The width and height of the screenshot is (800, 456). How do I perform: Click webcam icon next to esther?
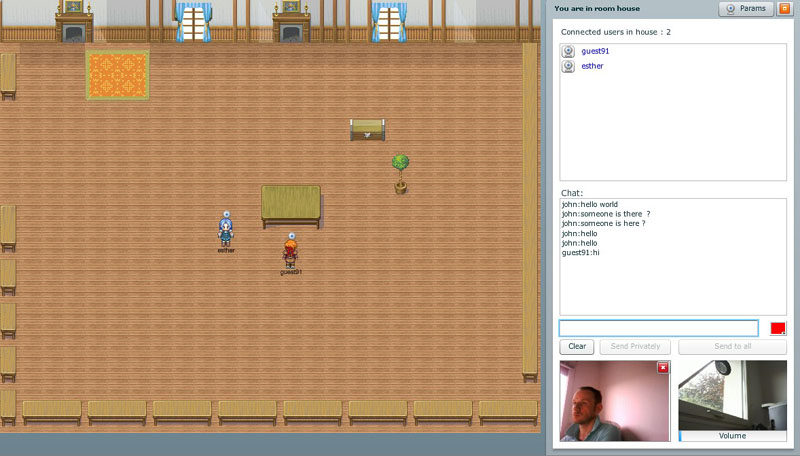tap(568, 66)
